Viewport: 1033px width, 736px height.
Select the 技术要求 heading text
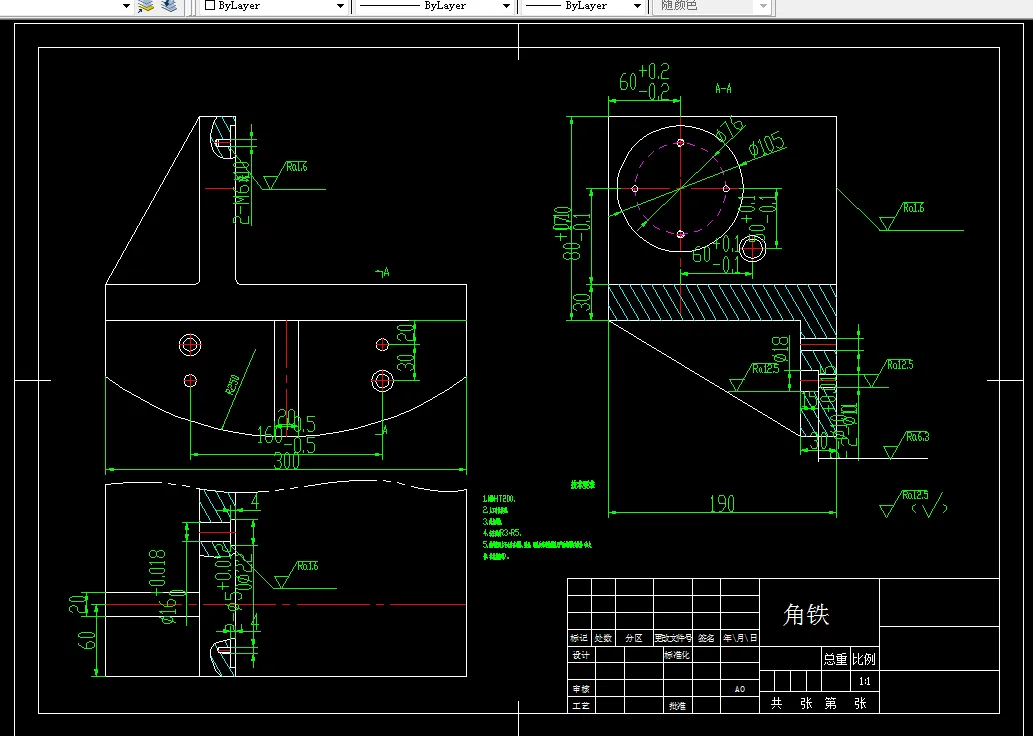[x=582, y=484]
